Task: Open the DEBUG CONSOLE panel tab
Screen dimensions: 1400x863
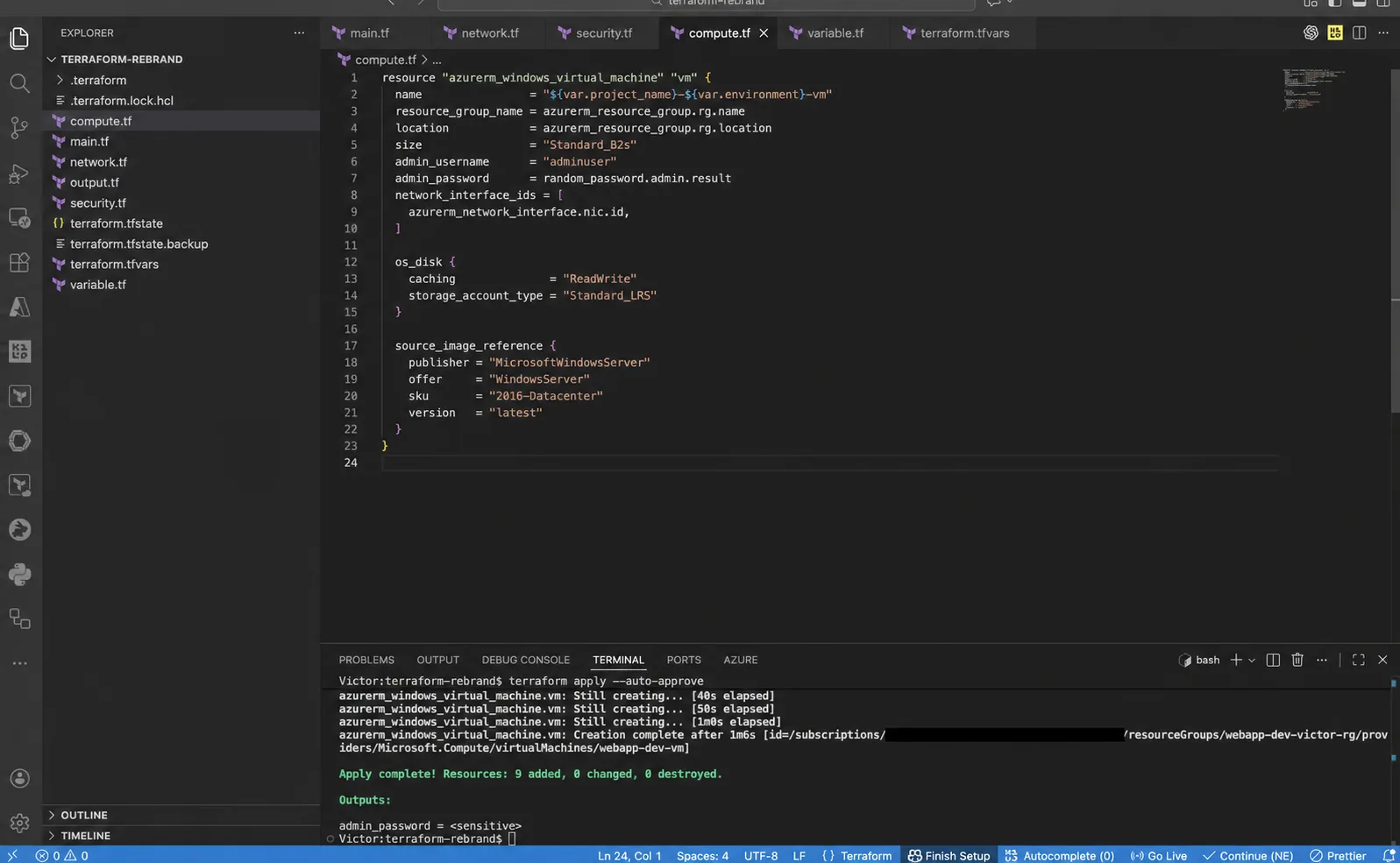Action: pos(525,660)
